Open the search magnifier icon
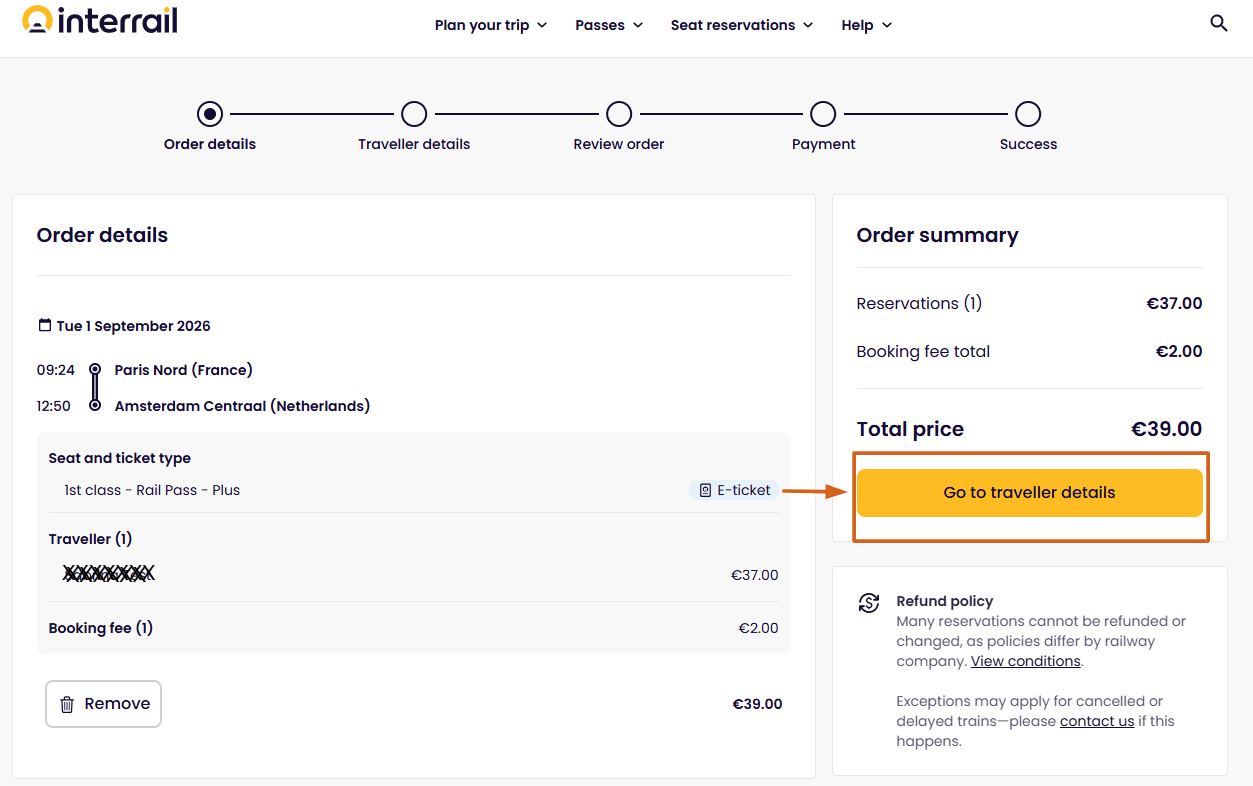 pos(1218,23)
